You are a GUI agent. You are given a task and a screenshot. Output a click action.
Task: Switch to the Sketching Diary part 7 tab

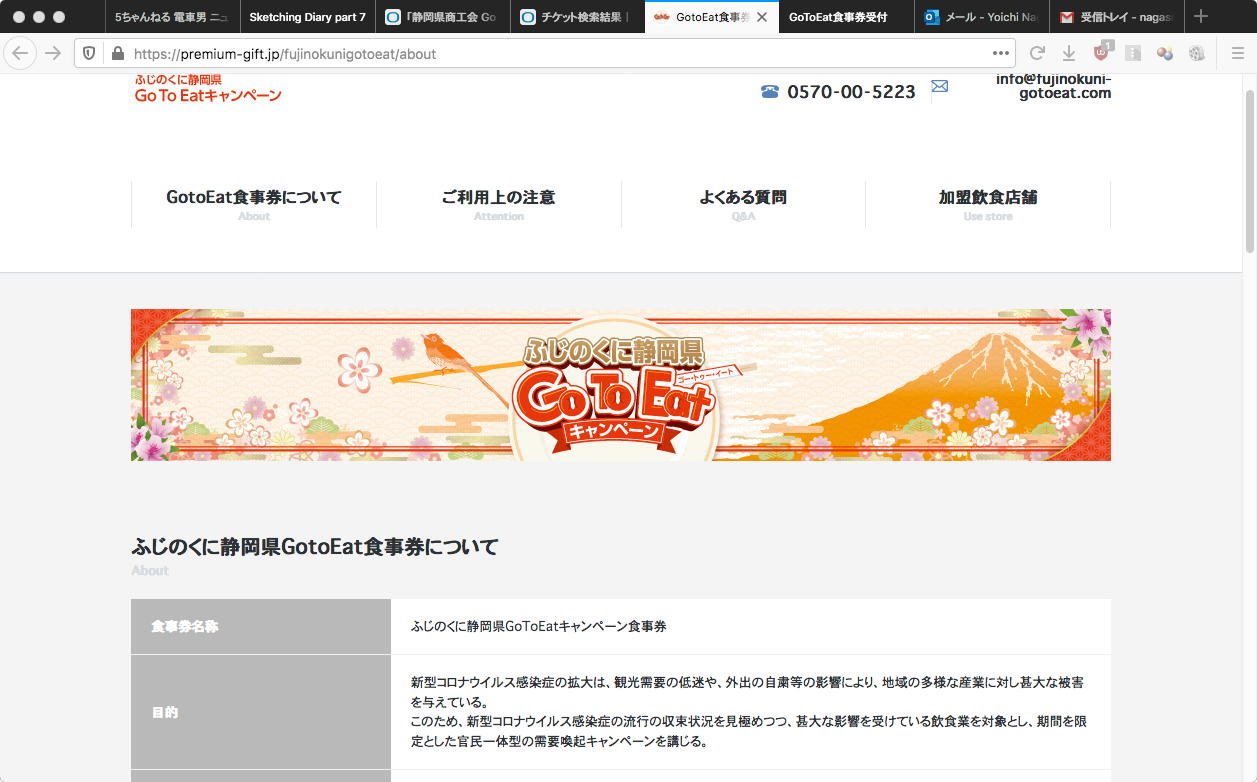[x=307, y=17]
